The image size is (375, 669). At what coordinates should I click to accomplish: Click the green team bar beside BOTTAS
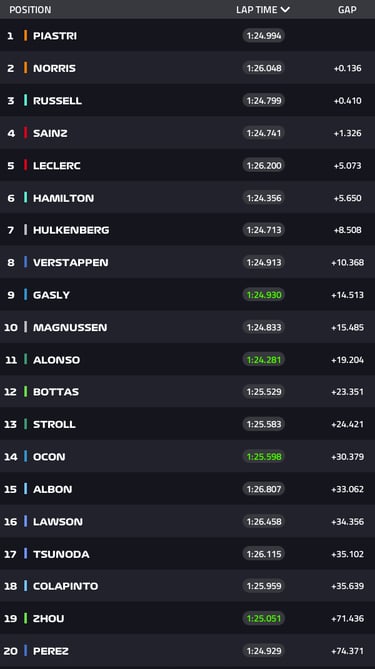pyautogui.click(x=26, y=392)
